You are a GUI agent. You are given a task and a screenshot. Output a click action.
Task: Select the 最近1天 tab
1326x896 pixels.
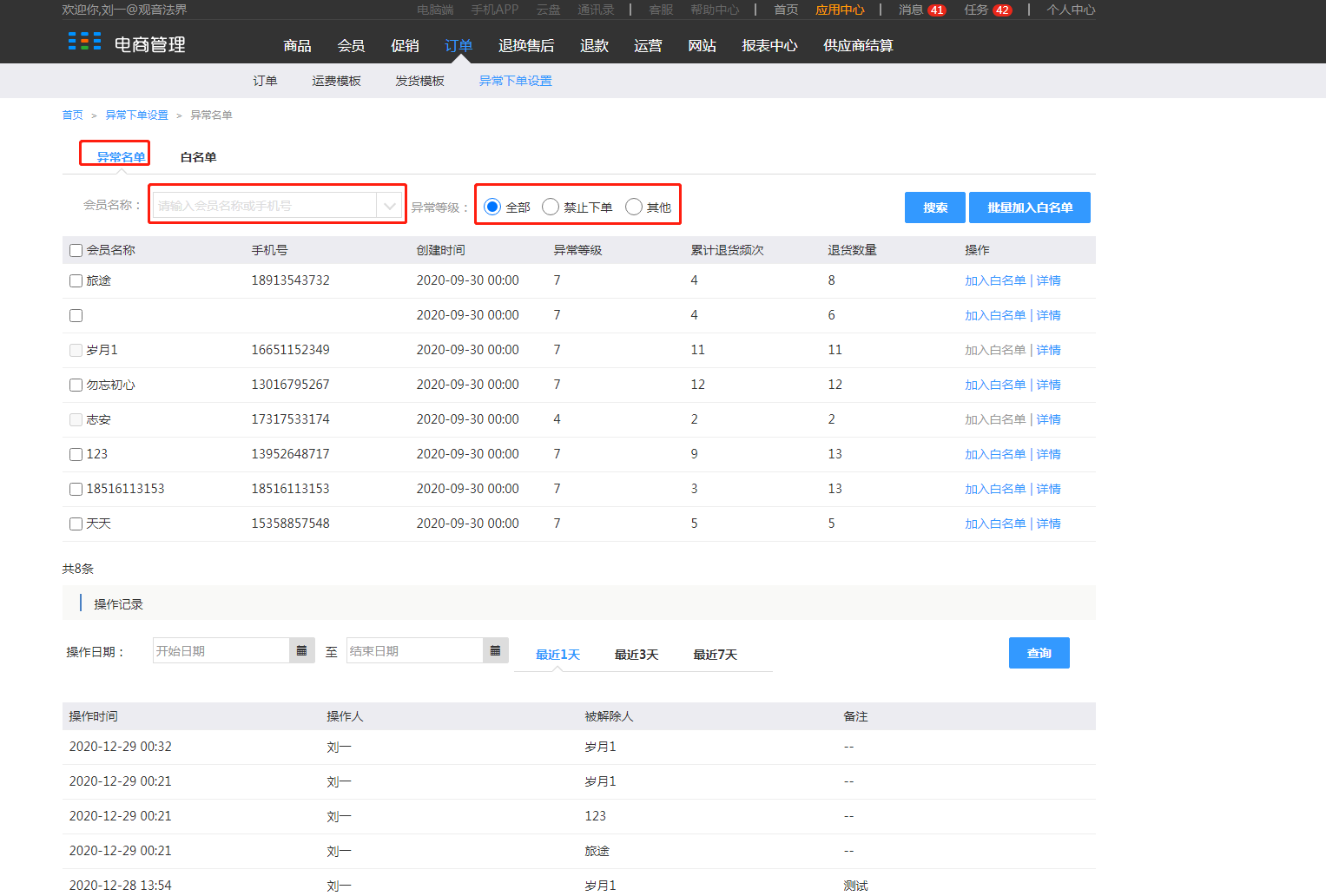click(x=557, y=655)
